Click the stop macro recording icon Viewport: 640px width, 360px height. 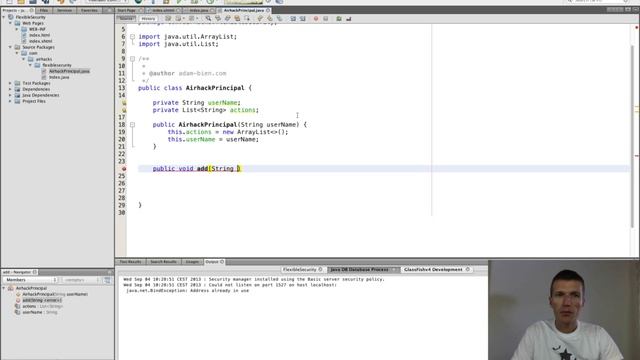pos(326,18)
